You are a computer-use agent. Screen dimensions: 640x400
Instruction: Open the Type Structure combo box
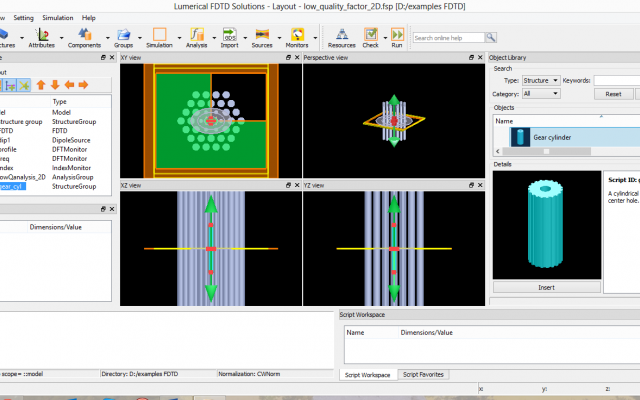click(x=541, y=80)
